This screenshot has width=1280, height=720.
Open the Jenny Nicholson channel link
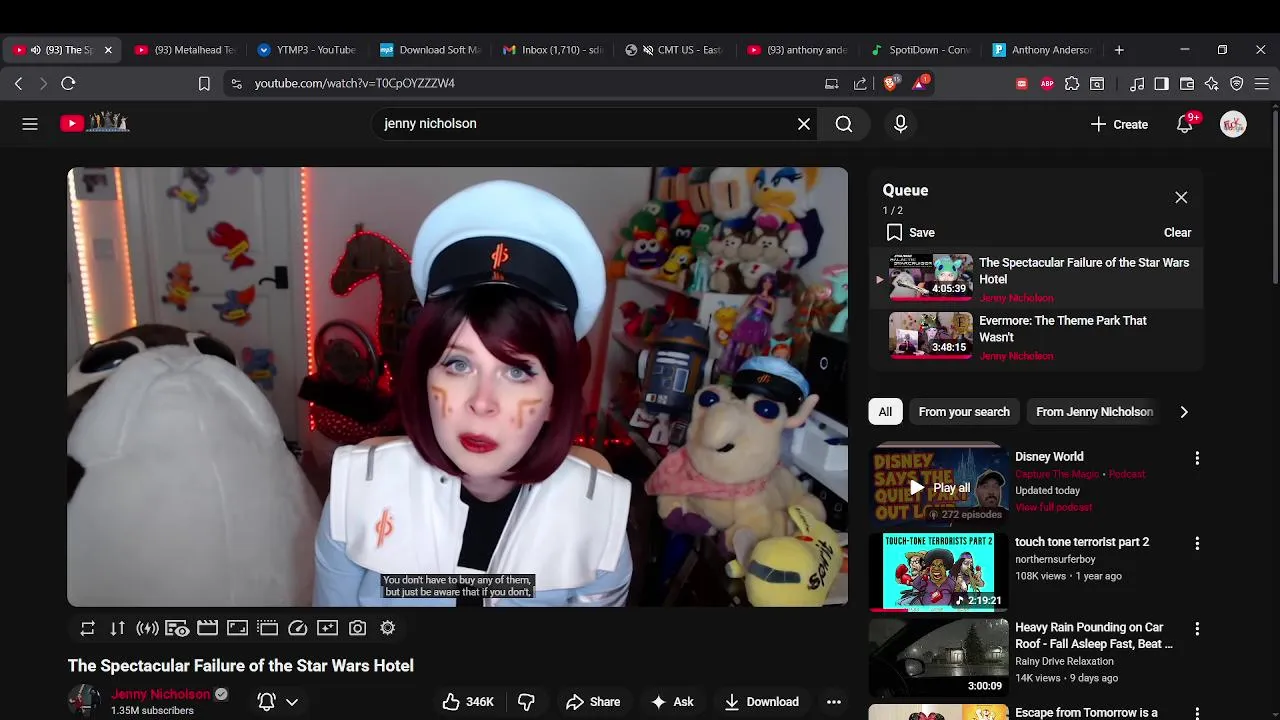160,694
